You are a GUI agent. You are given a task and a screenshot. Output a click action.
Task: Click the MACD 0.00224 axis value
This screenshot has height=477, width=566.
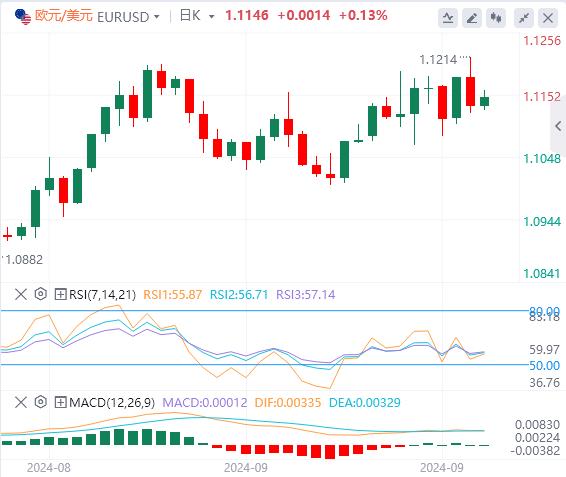point(537,438)
